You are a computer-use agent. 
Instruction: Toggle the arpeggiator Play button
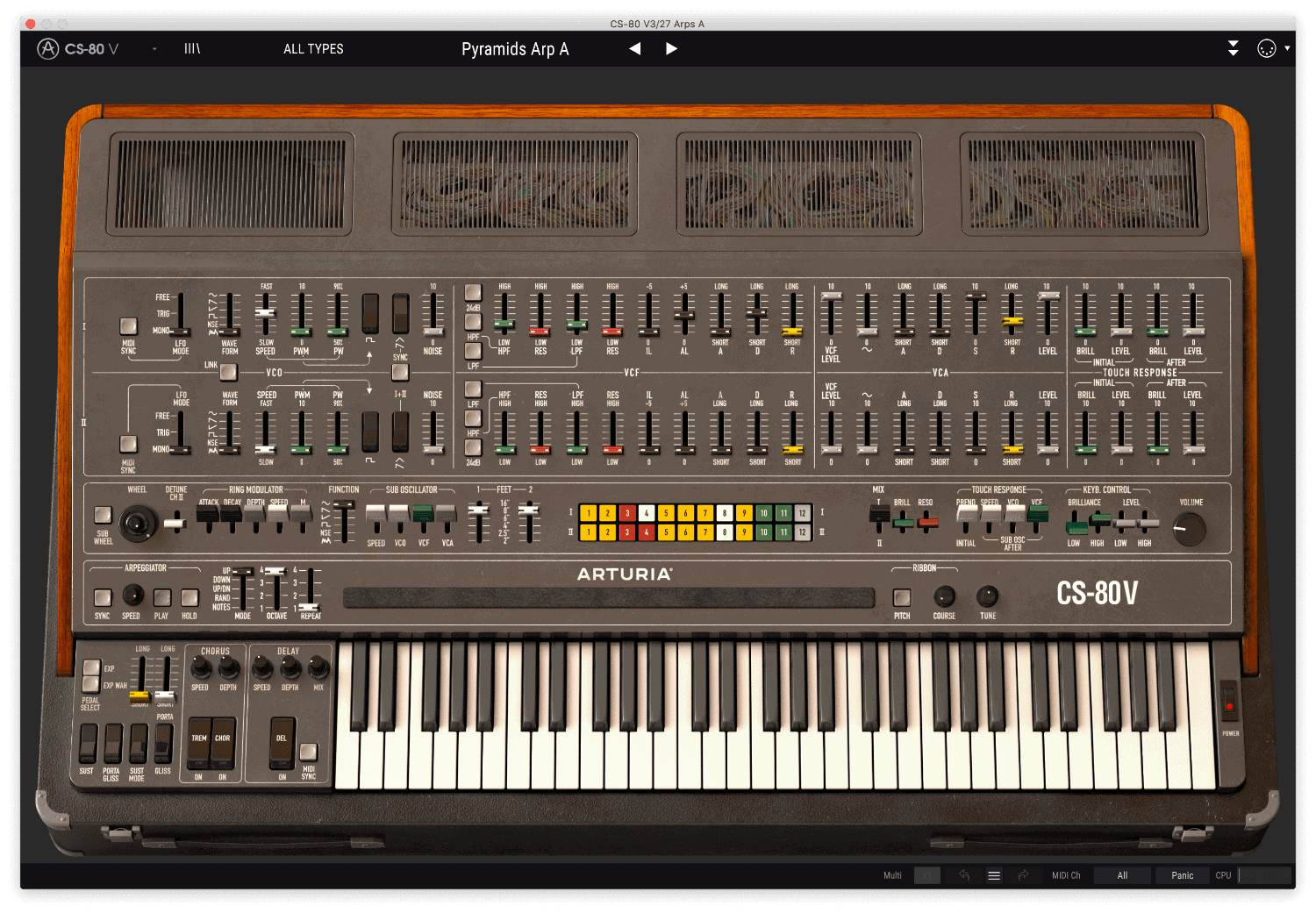[162, 598]
